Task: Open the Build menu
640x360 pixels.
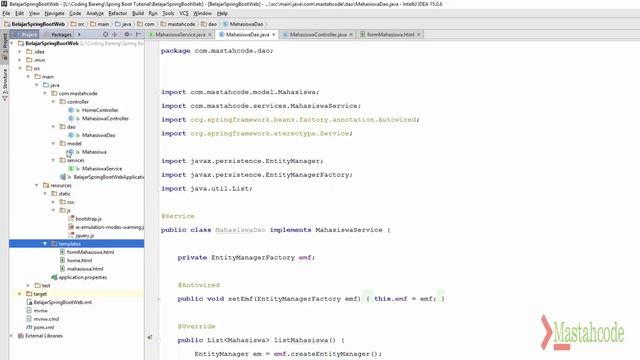Action: point(138,13)
